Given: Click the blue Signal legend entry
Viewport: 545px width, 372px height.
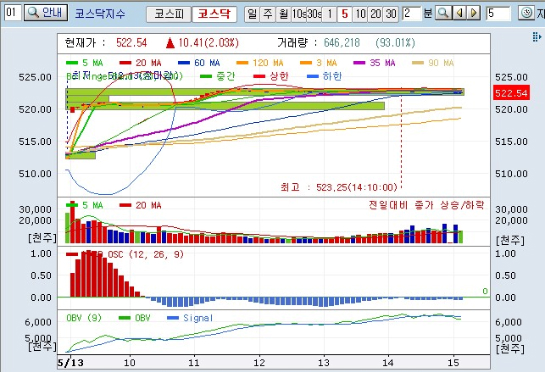Looking at the screenshot, I should [x=190, y=318].
